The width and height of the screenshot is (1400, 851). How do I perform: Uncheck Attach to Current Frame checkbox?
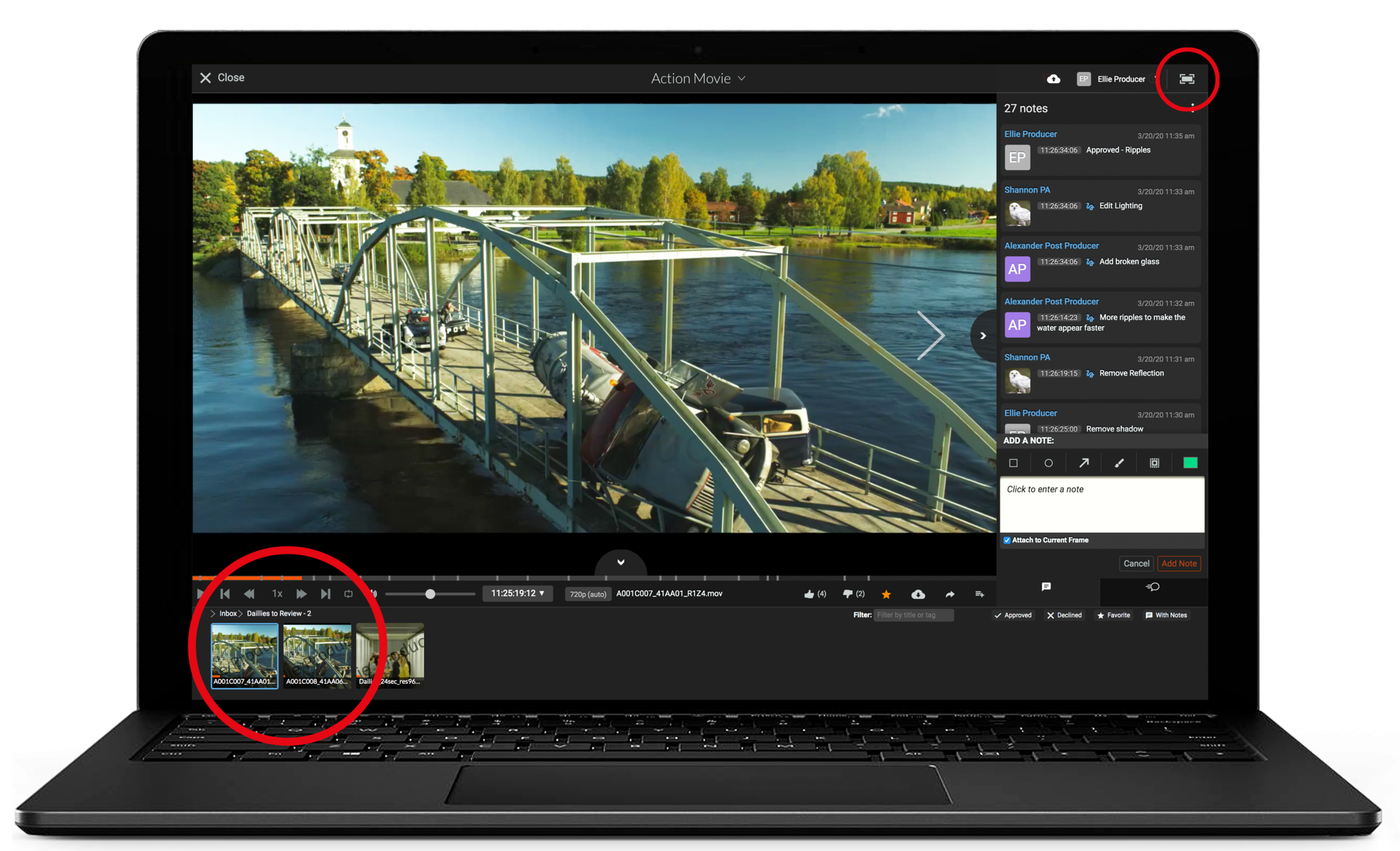pos(1007,540)
